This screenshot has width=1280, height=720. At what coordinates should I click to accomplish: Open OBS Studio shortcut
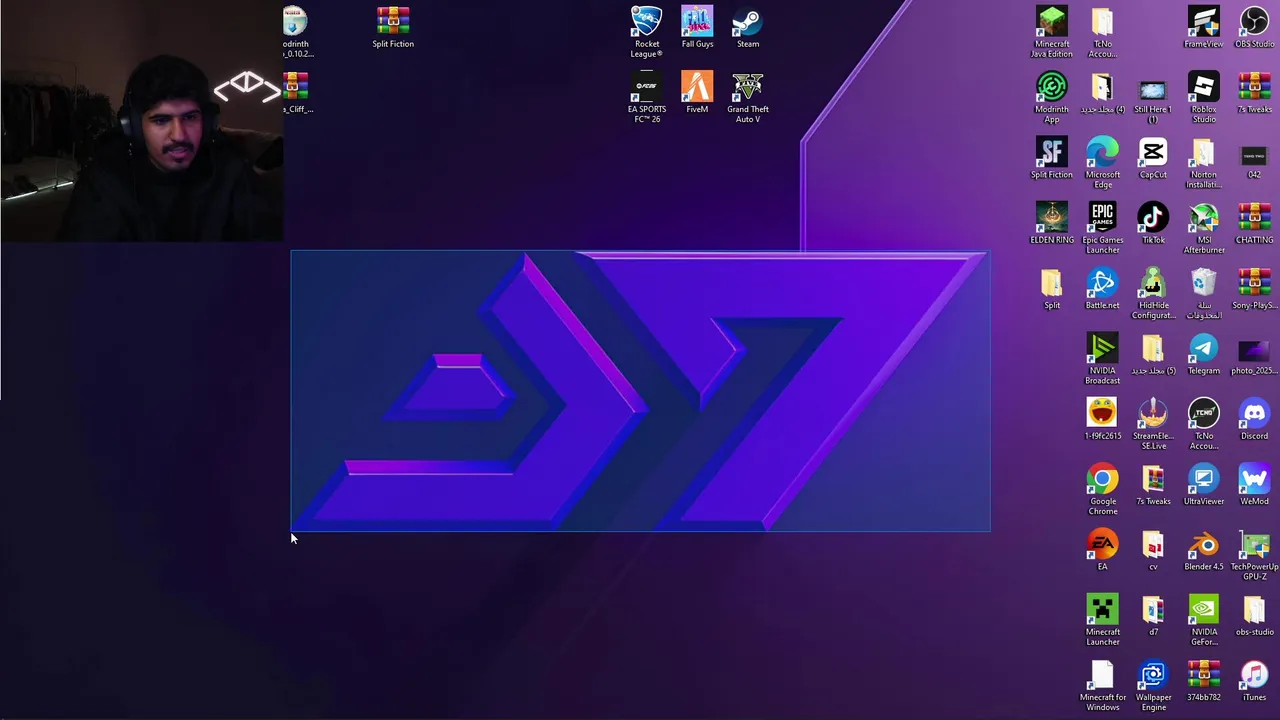(x=1254, y=27)
